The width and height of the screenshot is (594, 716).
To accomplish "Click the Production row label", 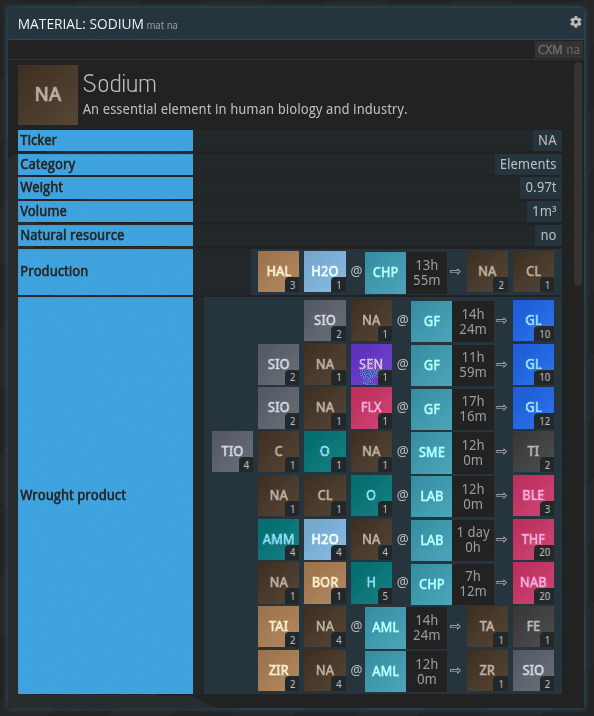I will [105, 272].
